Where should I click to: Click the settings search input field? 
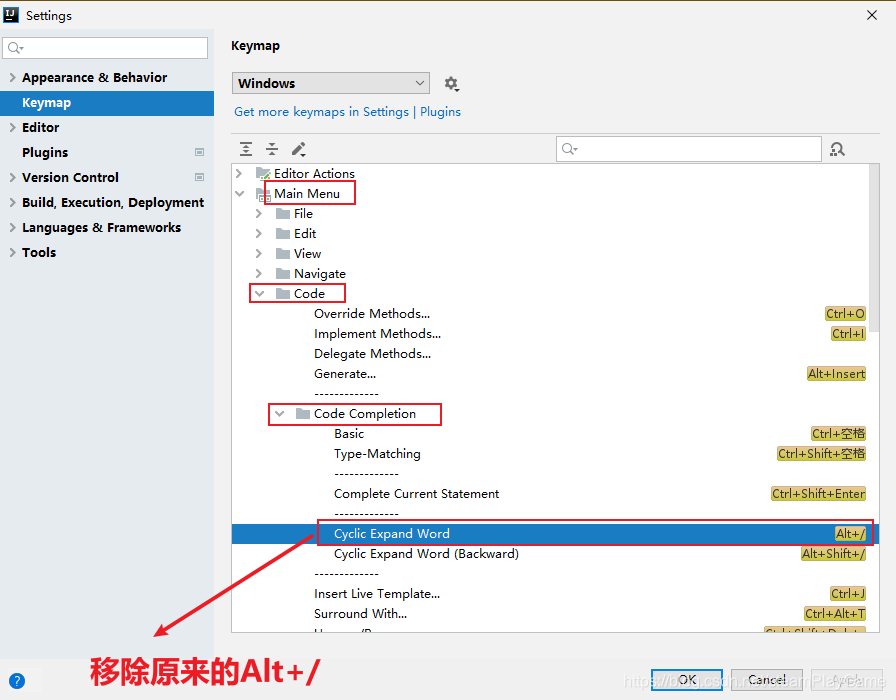(105, 48)
